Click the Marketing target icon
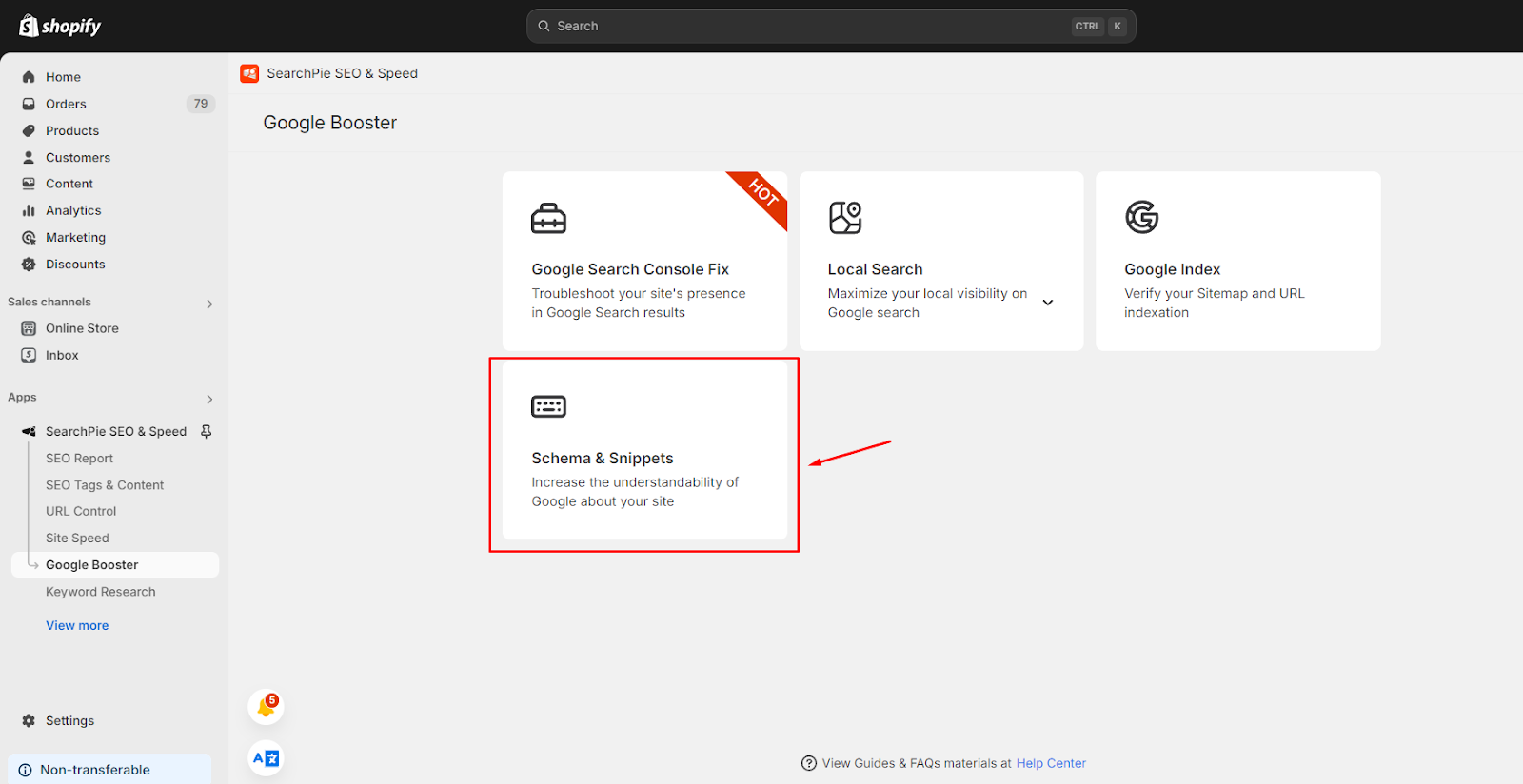 click(29, 237)
